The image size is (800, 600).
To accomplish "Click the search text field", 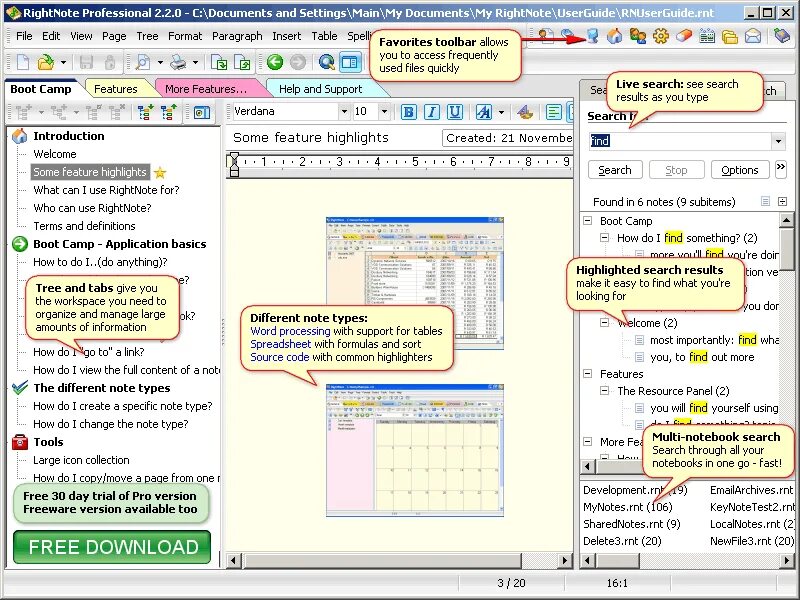I will pos(681,141).
